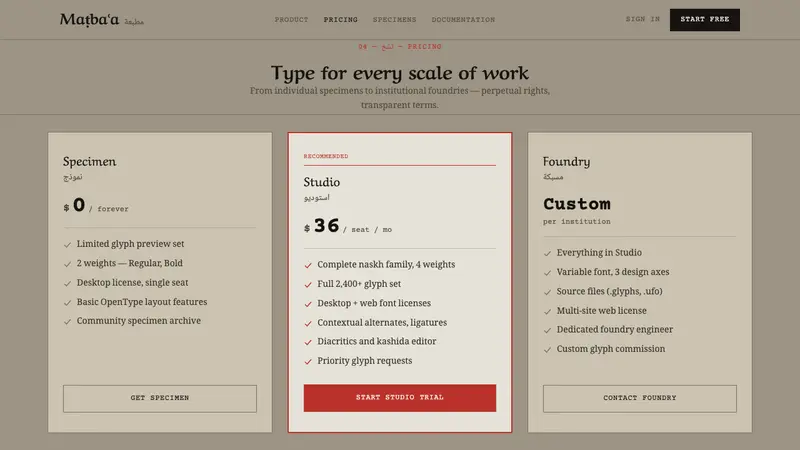Click 'Multi-site web license' feature text

pos(601,311)
